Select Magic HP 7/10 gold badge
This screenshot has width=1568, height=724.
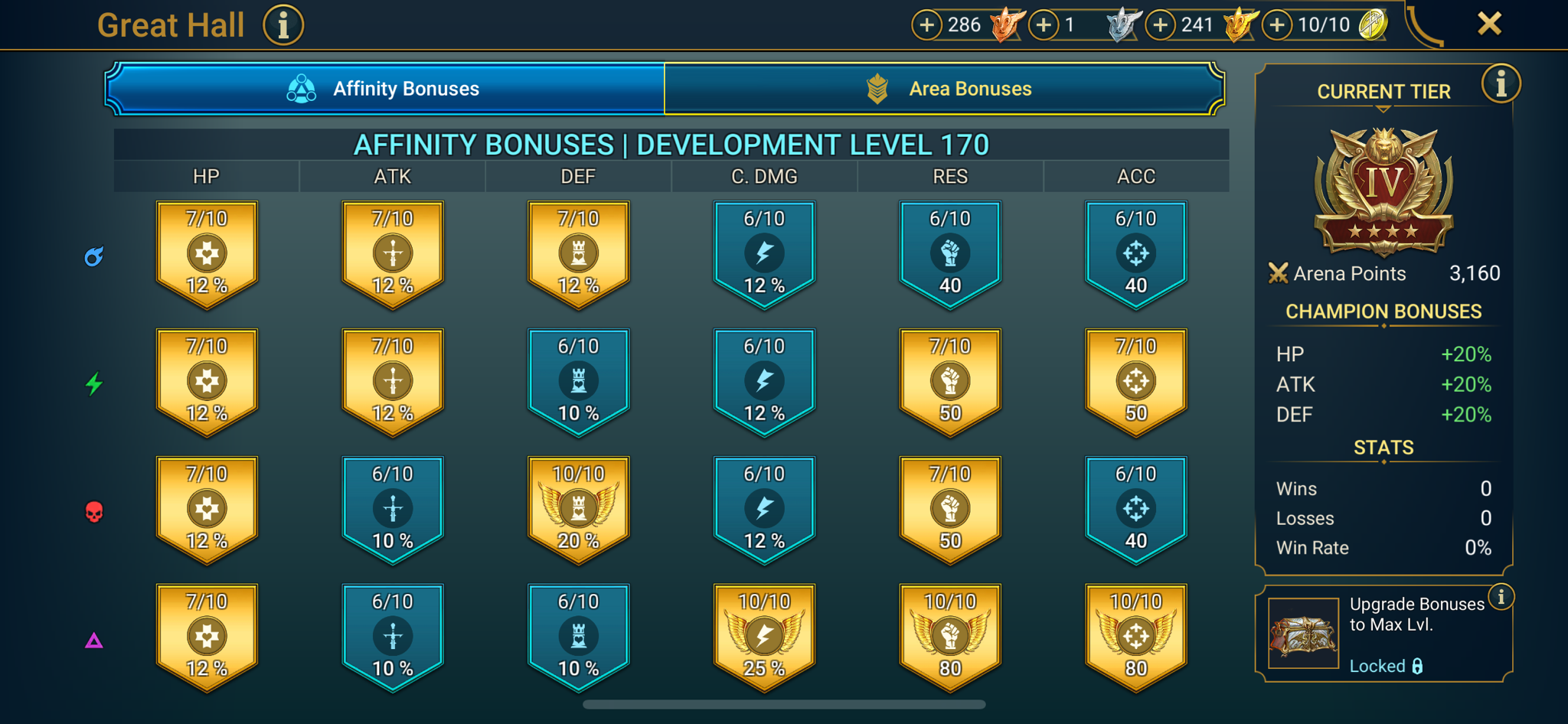(x=207, y=255)
